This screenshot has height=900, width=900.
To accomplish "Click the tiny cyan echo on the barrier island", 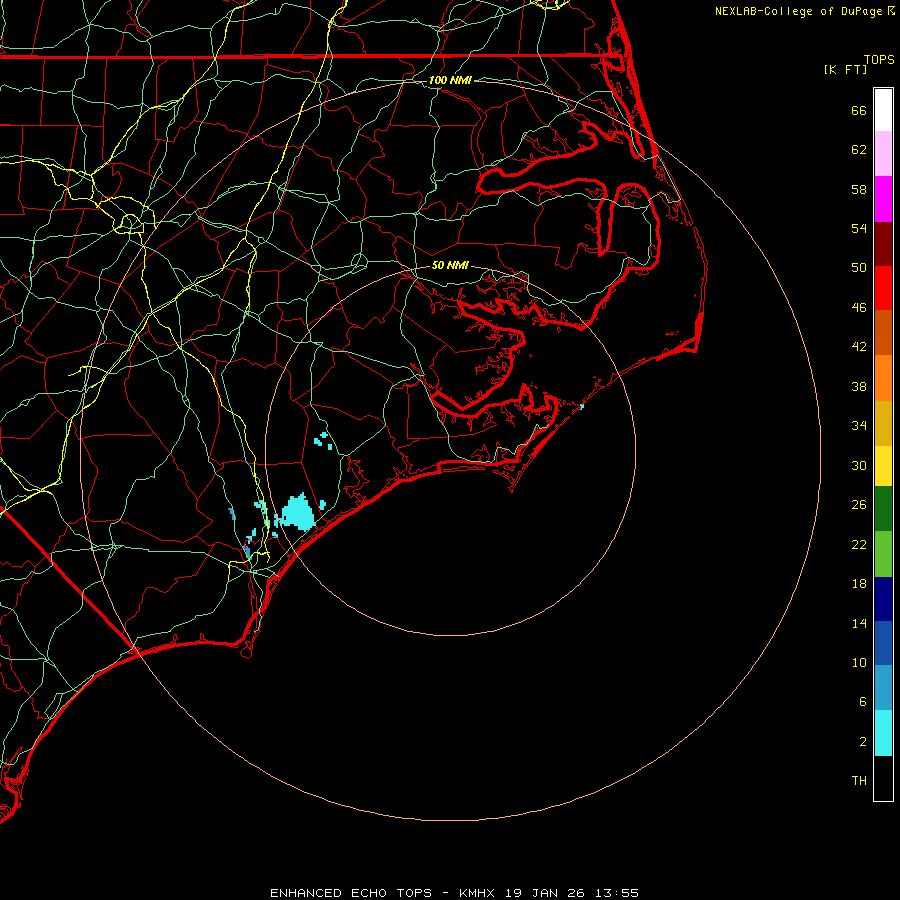I will click(581, 406).
